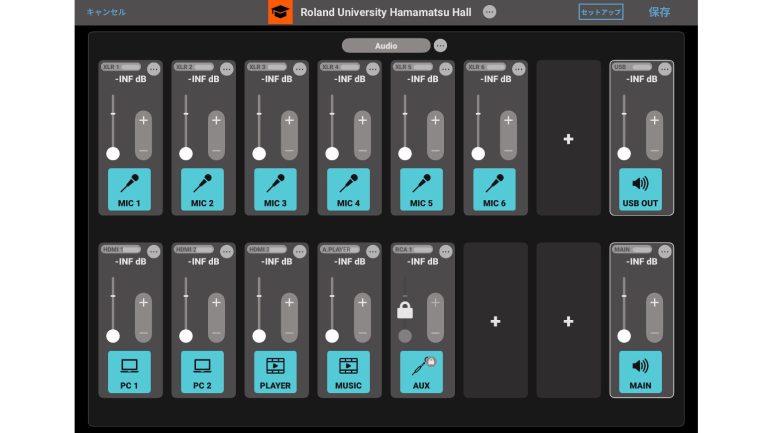Select the MUSIC player tile
Screen dimensions: 770x433
pos(348,372)
